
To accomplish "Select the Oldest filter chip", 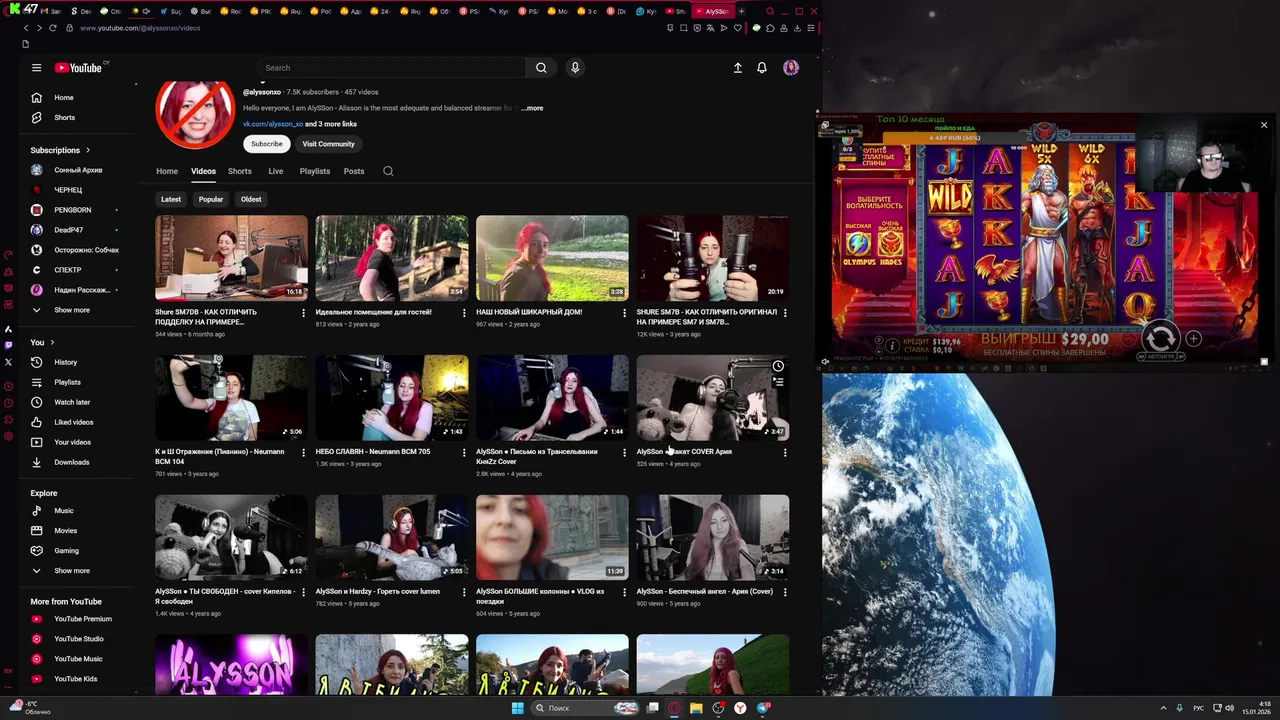I will (251, 199).
